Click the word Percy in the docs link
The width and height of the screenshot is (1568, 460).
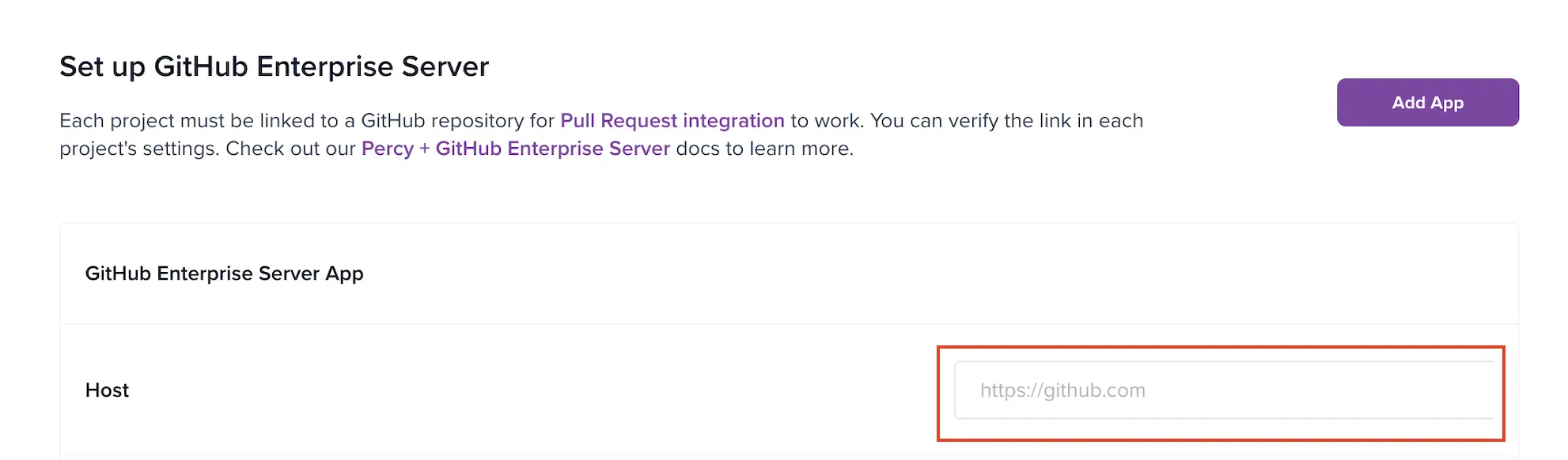point(387,149)
